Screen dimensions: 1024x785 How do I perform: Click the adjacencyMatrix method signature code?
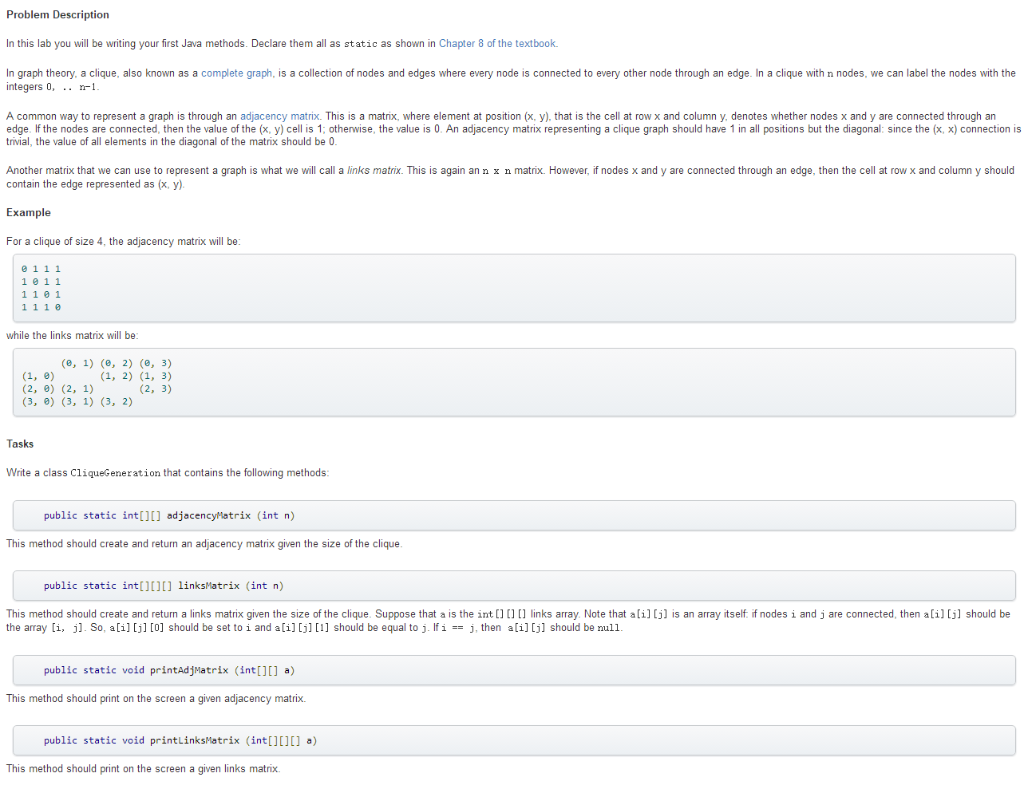click(169, 515)
